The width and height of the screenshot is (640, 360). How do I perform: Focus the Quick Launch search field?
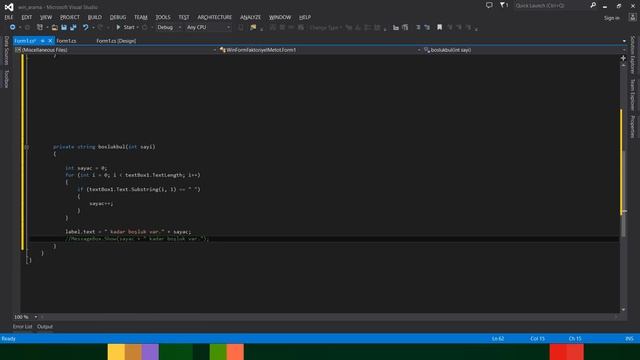tap(551, 6)
